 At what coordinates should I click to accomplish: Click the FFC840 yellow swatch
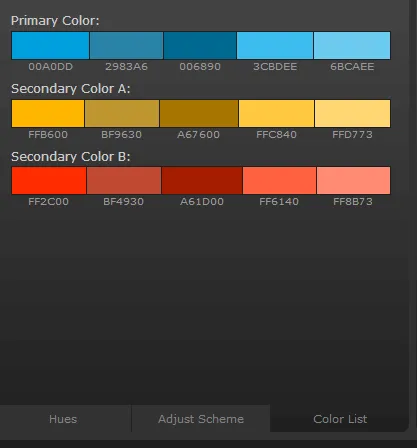coord(276,113)
